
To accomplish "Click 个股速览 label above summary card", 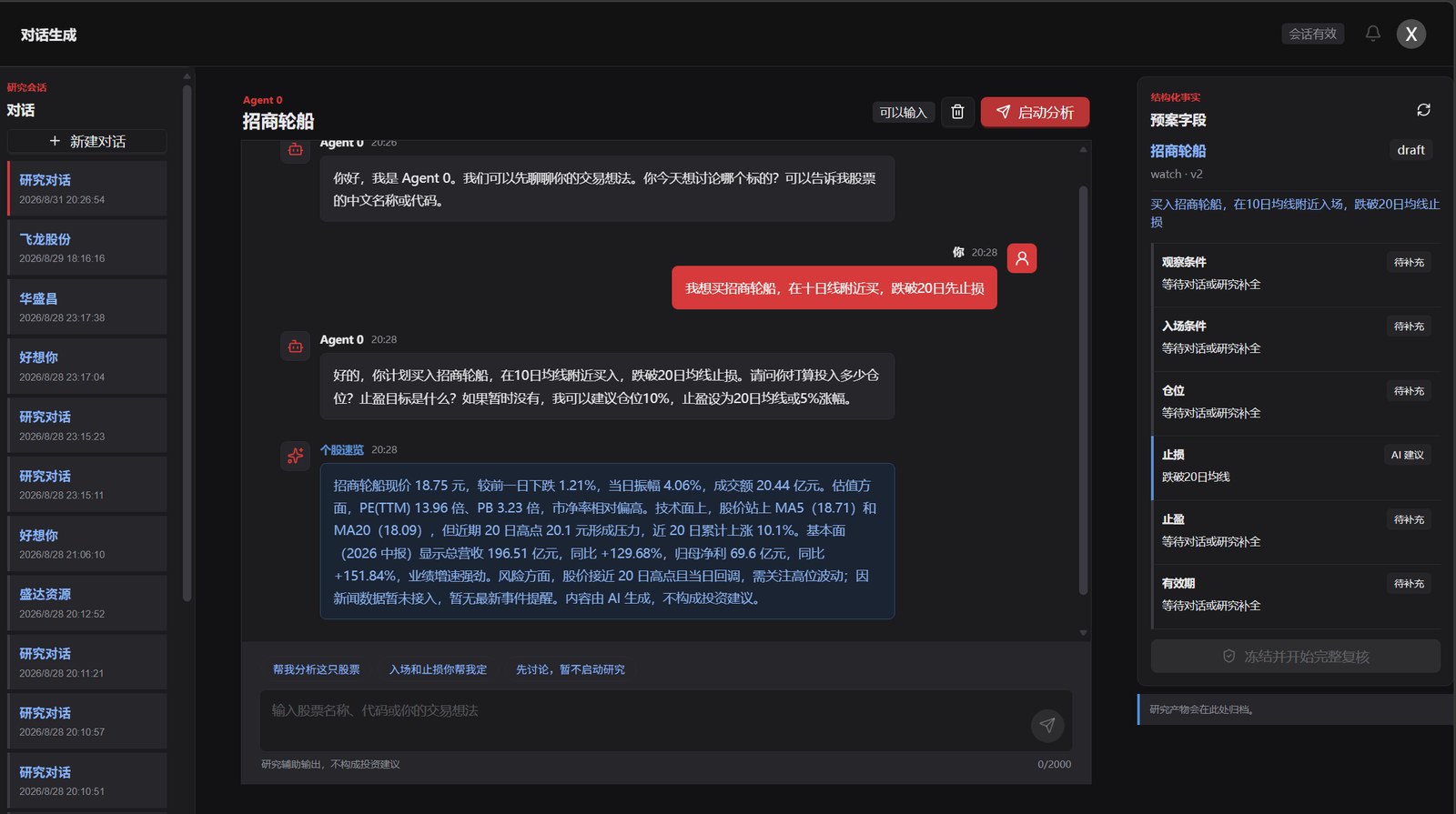I will point(342,450).
